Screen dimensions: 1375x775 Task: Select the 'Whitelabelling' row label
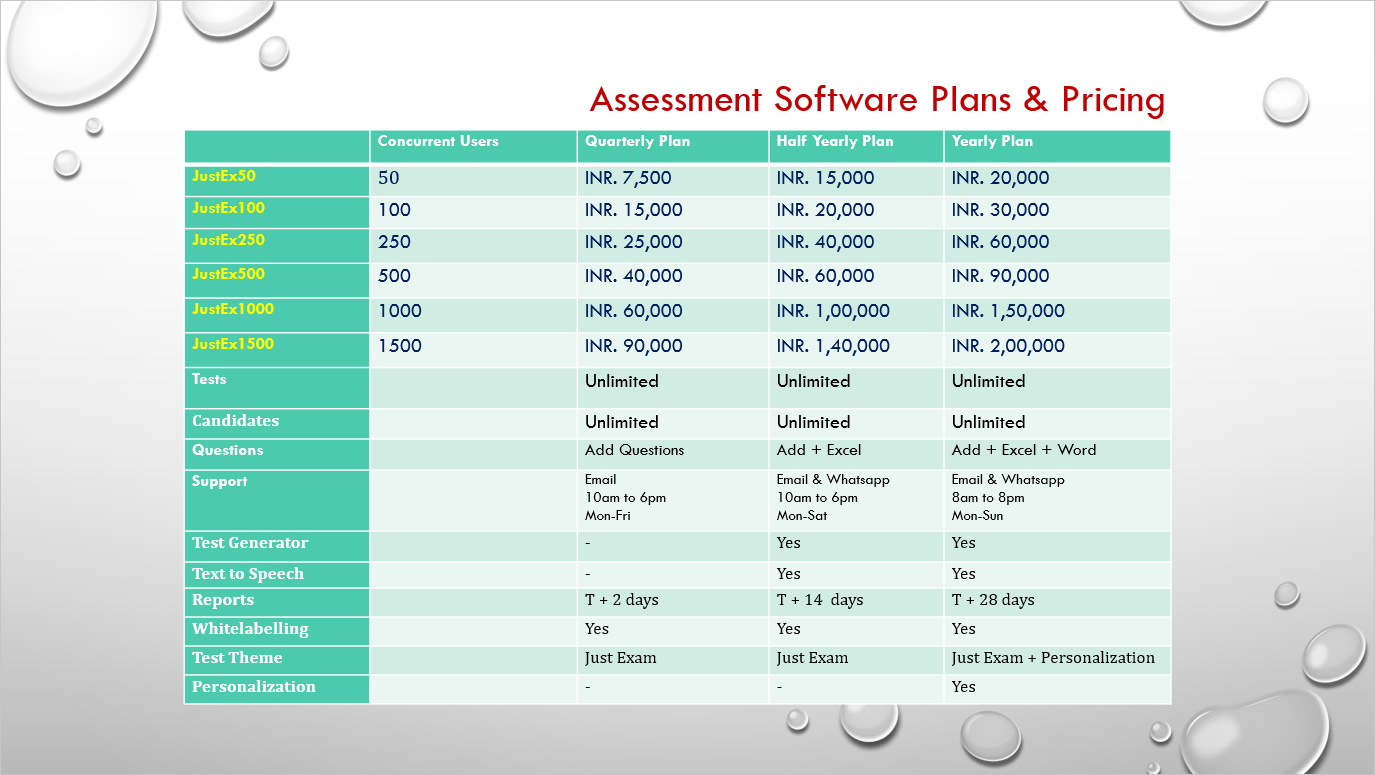click(250, 629)
